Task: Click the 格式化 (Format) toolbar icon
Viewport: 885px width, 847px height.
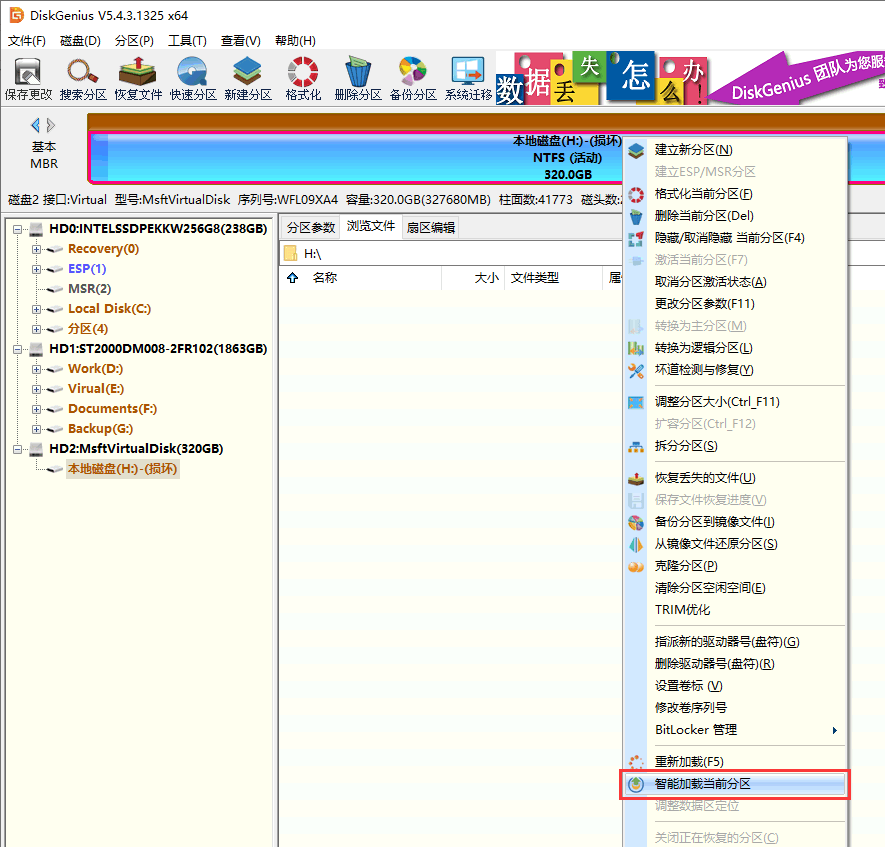Action: [303, 78]
